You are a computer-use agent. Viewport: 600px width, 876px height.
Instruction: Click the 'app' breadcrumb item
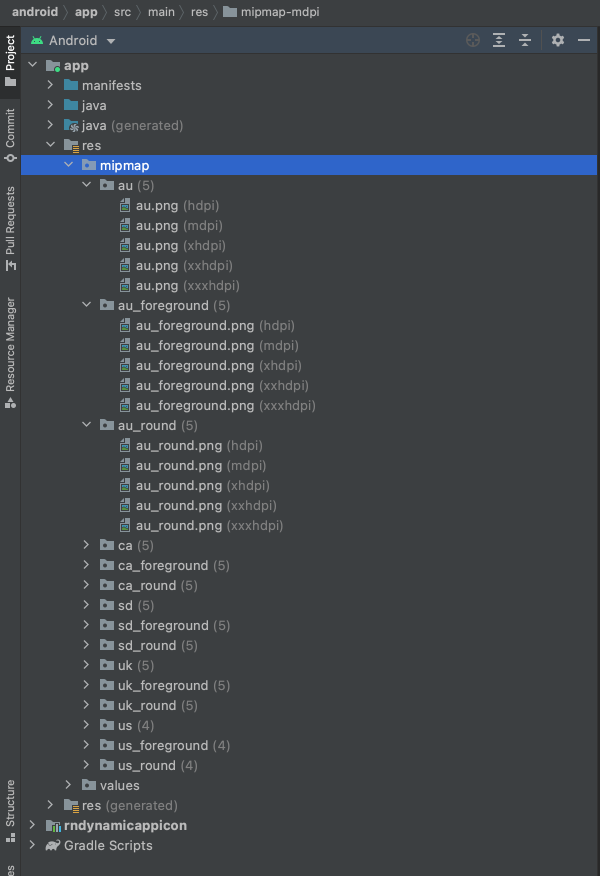(x=86, y=12)
